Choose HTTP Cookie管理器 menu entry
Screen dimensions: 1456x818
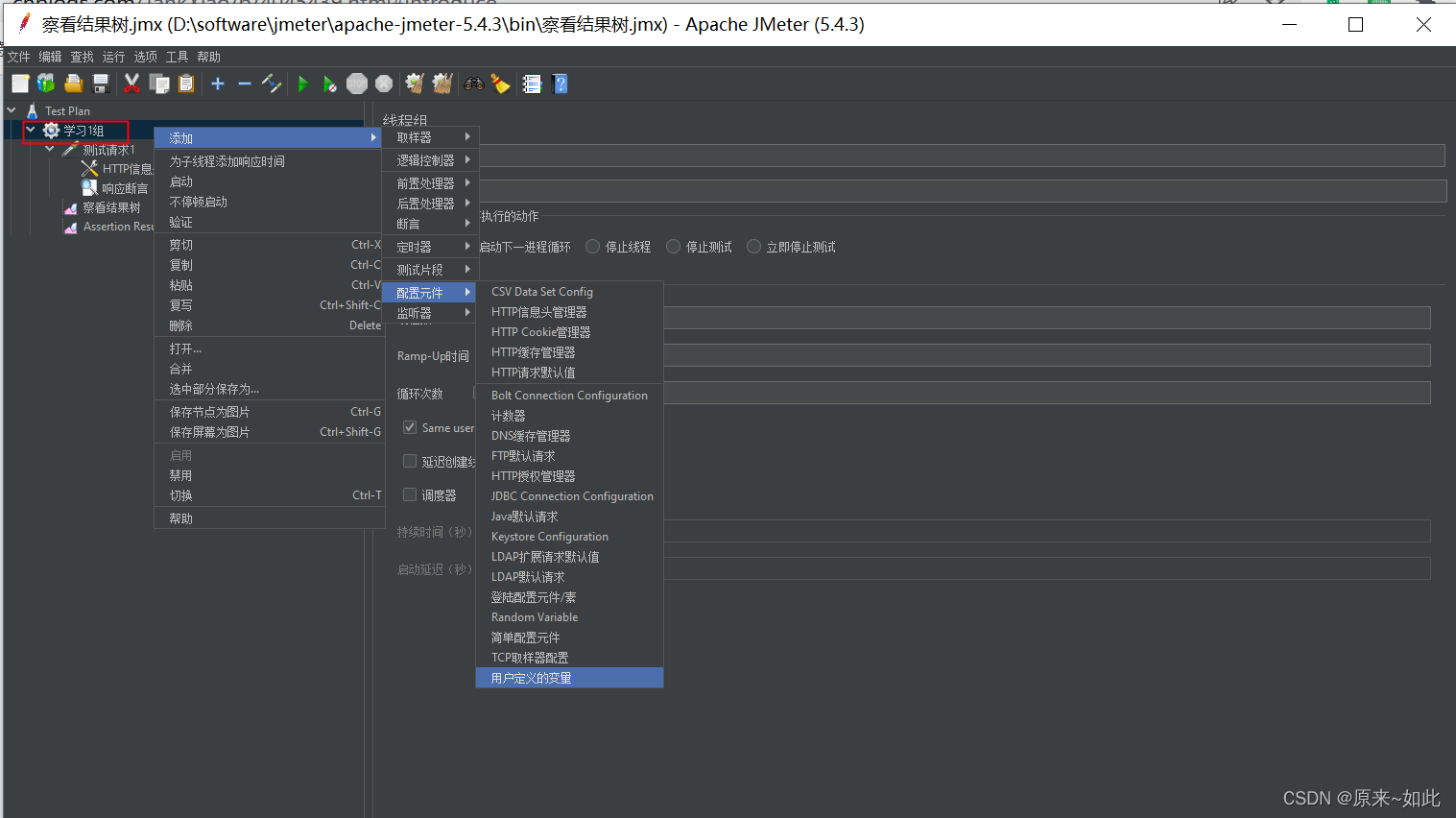tap(569, 332)
